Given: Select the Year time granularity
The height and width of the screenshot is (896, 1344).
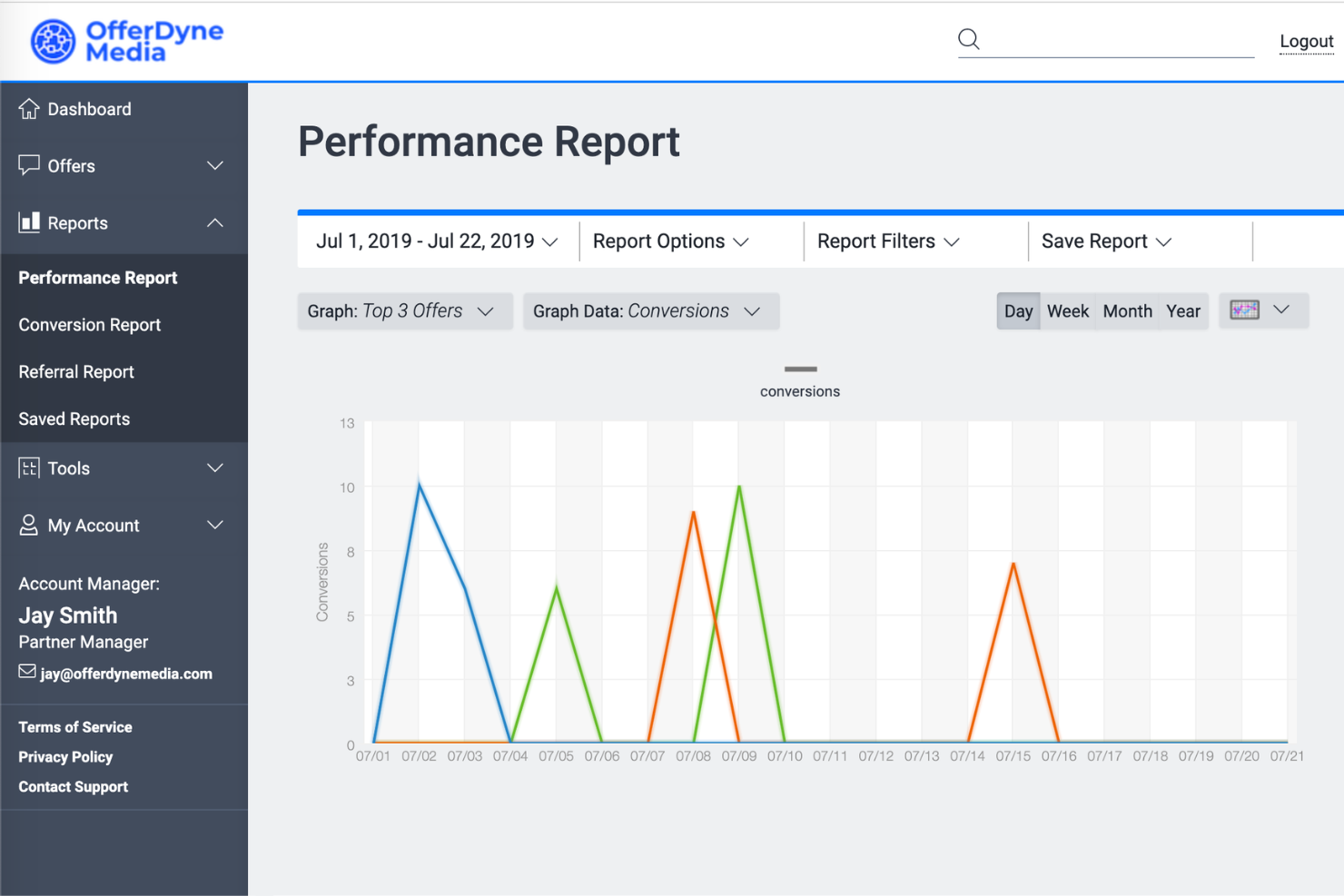Looking at the screenshot, I should coord(1183,310).
